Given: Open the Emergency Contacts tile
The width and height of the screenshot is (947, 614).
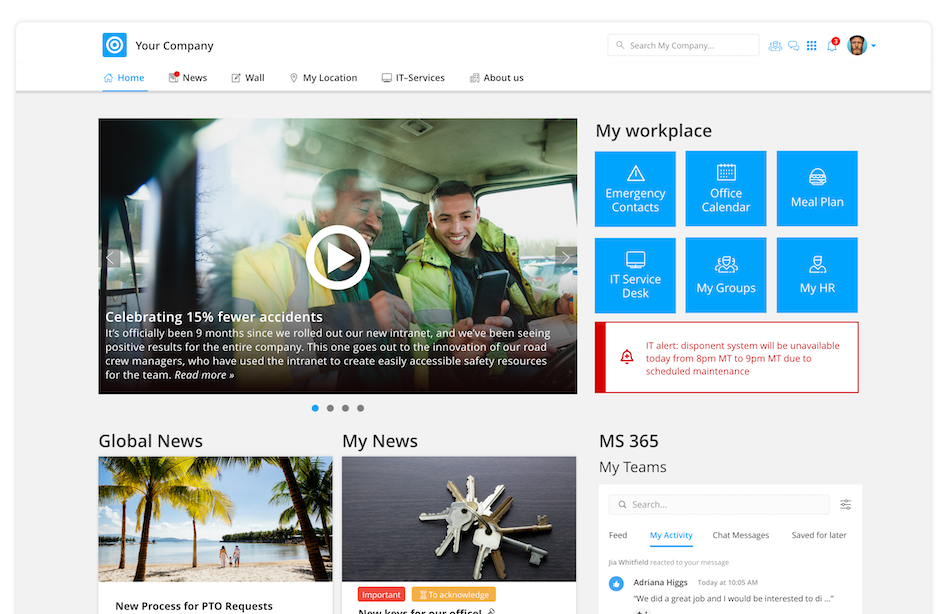Looking at the screenshot, I should click(635, 189).
